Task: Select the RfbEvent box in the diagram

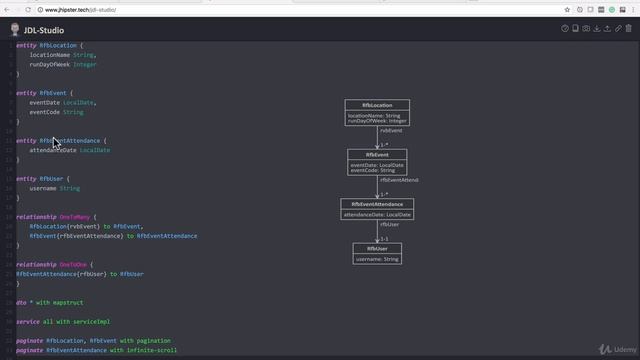Action: 377,162
